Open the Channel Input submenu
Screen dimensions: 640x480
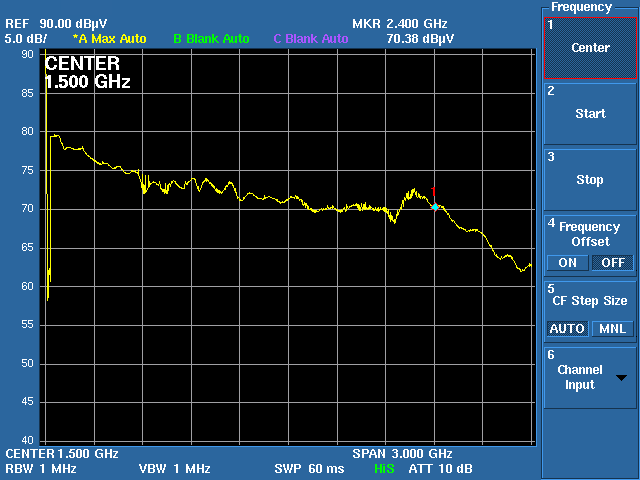point(590,378)
